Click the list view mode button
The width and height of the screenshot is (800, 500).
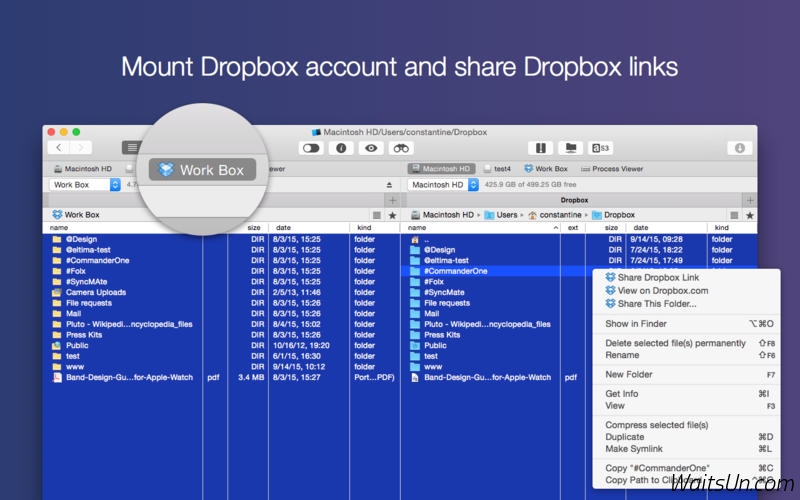[131, 148]
